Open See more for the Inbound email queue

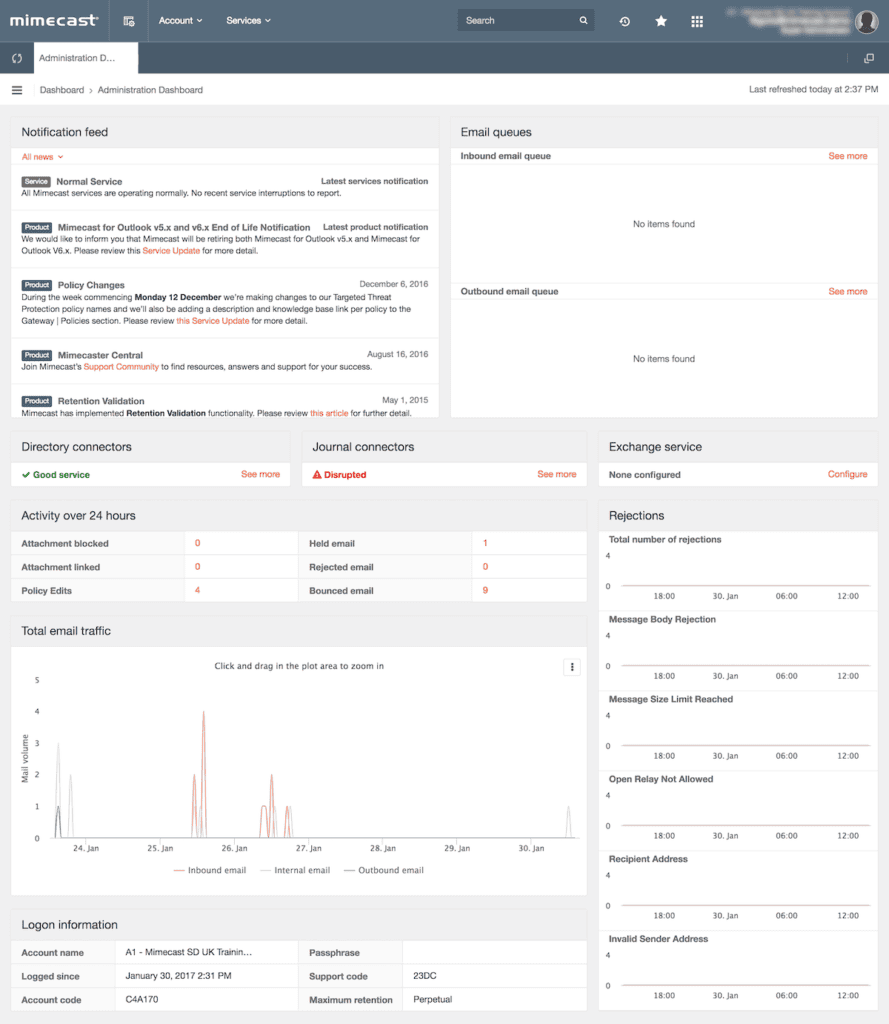(847, 156)
